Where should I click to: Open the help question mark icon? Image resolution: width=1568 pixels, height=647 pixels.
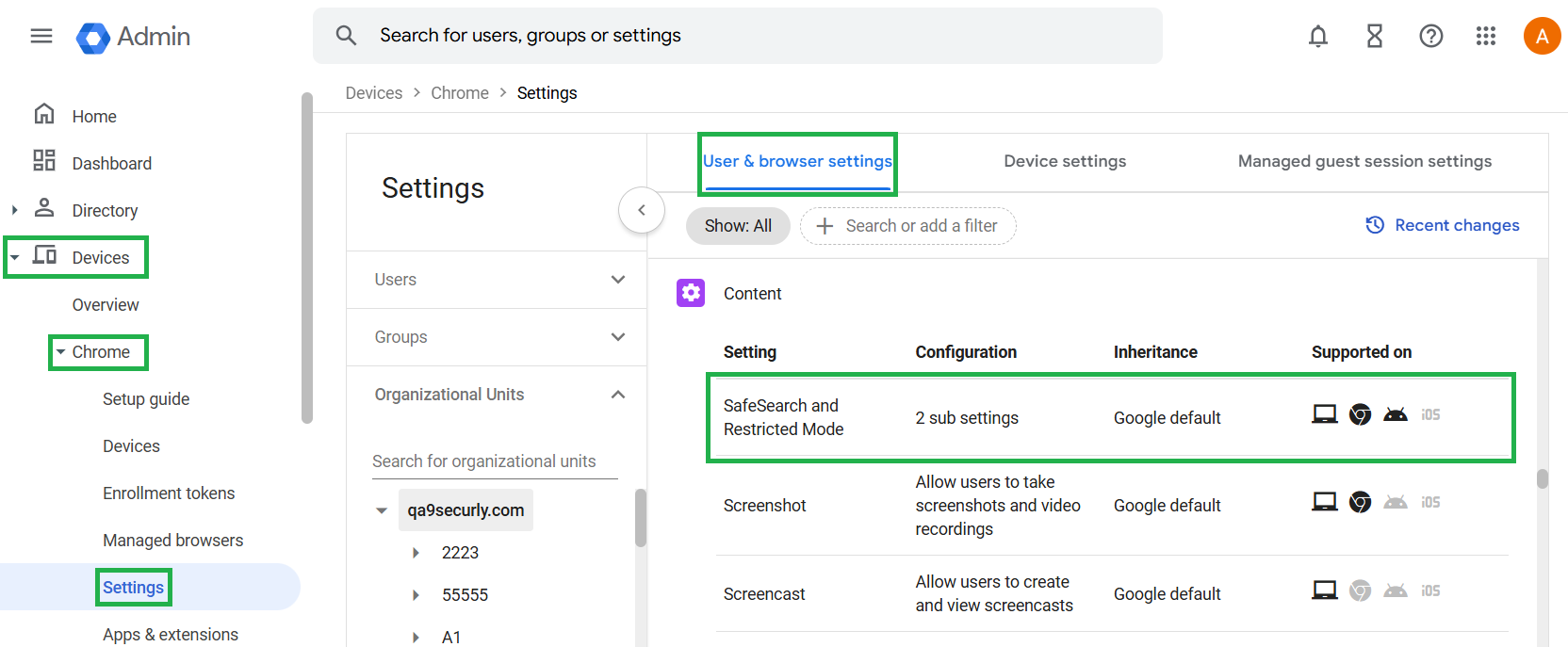1431,36
